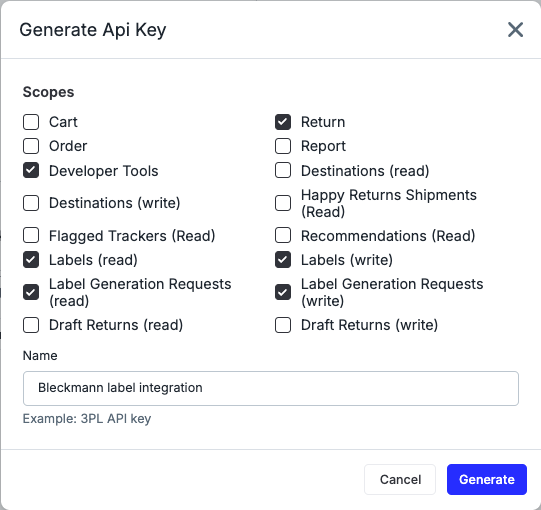Viewport: 541px width, 510px height.
Task: Click the blue Generate button
Action: 487,479
